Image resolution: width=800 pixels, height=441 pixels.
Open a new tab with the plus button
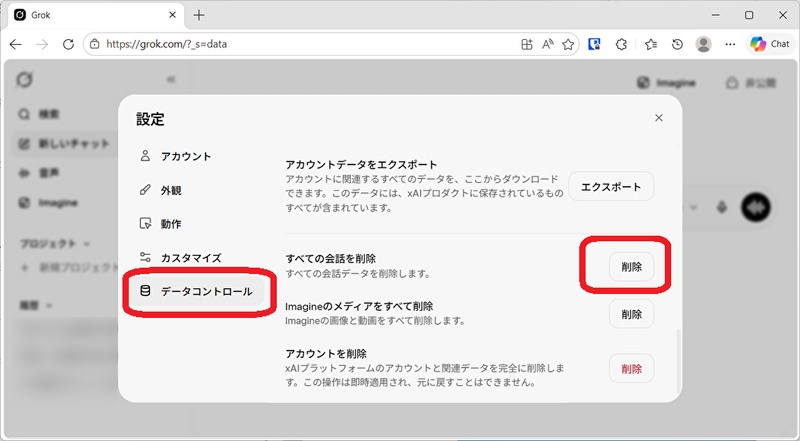199,15
